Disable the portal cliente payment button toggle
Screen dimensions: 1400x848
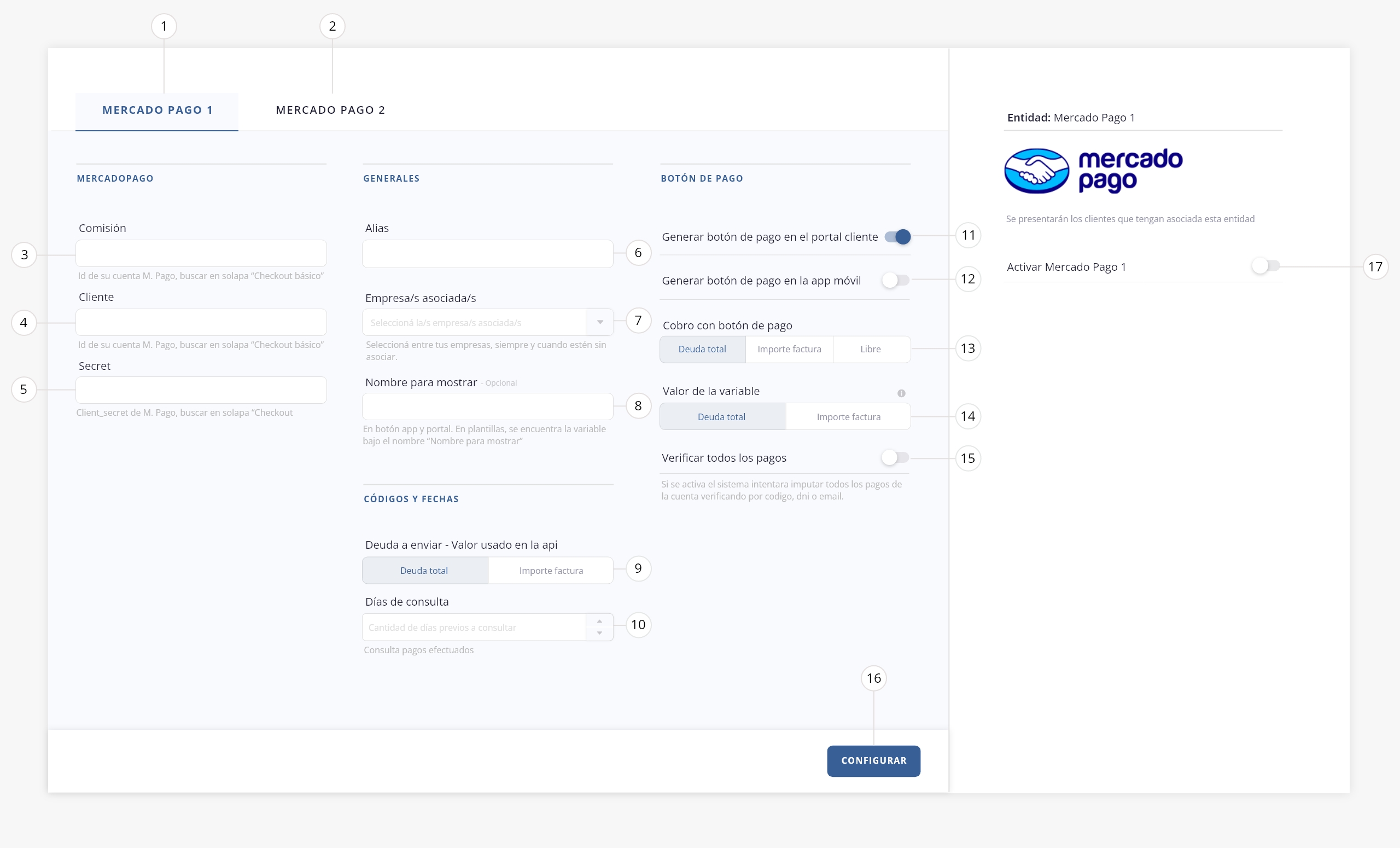(898, 236)
